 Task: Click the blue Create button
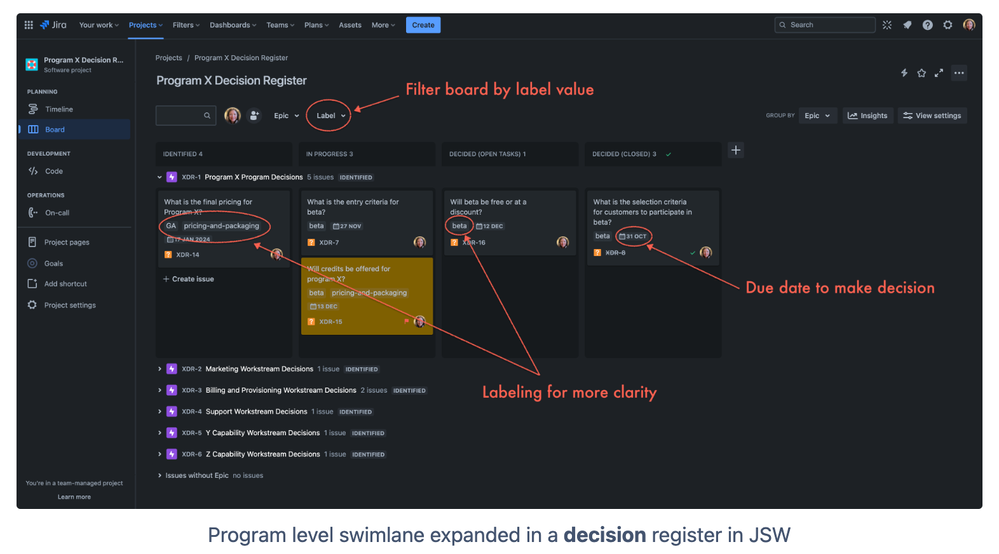(423, 25)
